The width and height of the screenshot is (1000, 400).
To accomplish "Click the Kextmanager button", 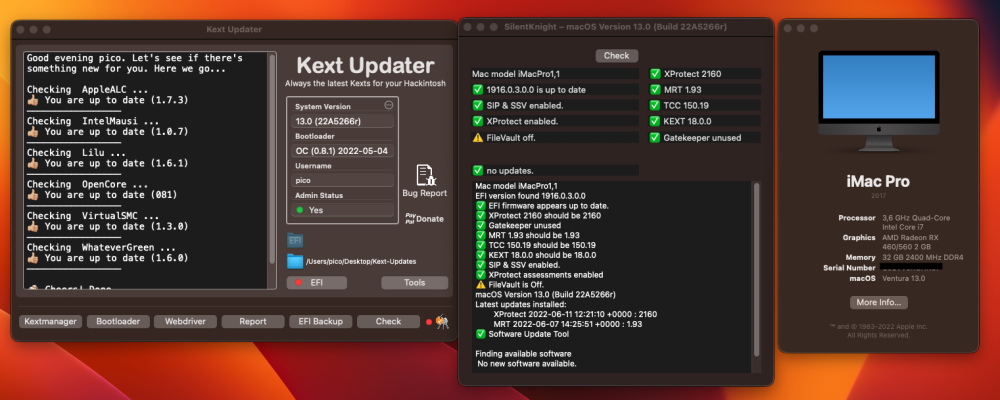I will pyautogui.click(x=50, y=322).
